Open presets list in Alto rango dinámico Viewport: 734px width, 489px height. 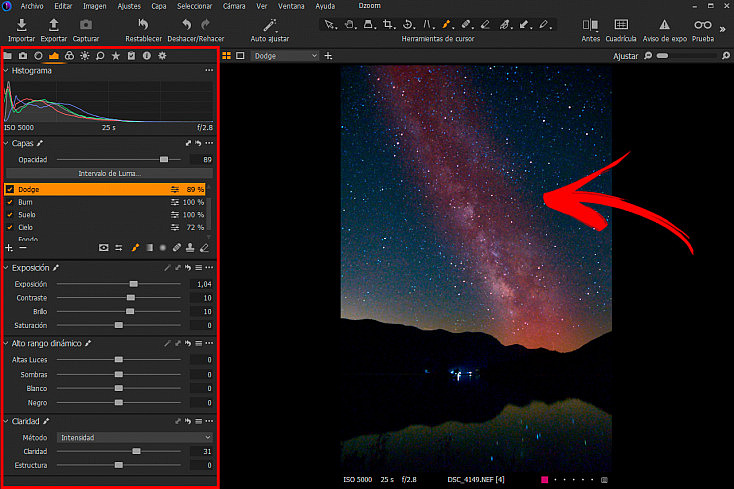[198, 343]
